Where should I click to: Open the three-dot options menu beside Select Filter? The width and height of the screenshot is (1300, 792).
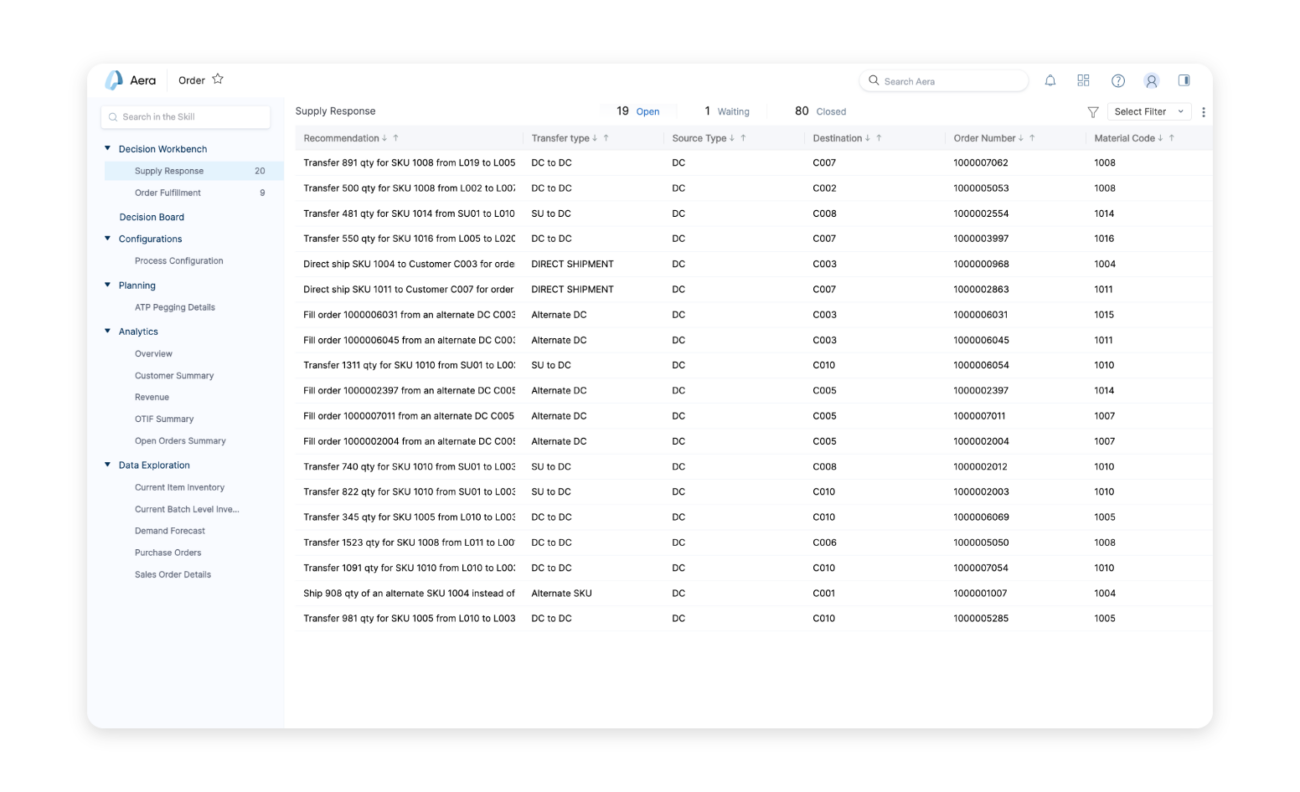click(x=1203, y=111)
